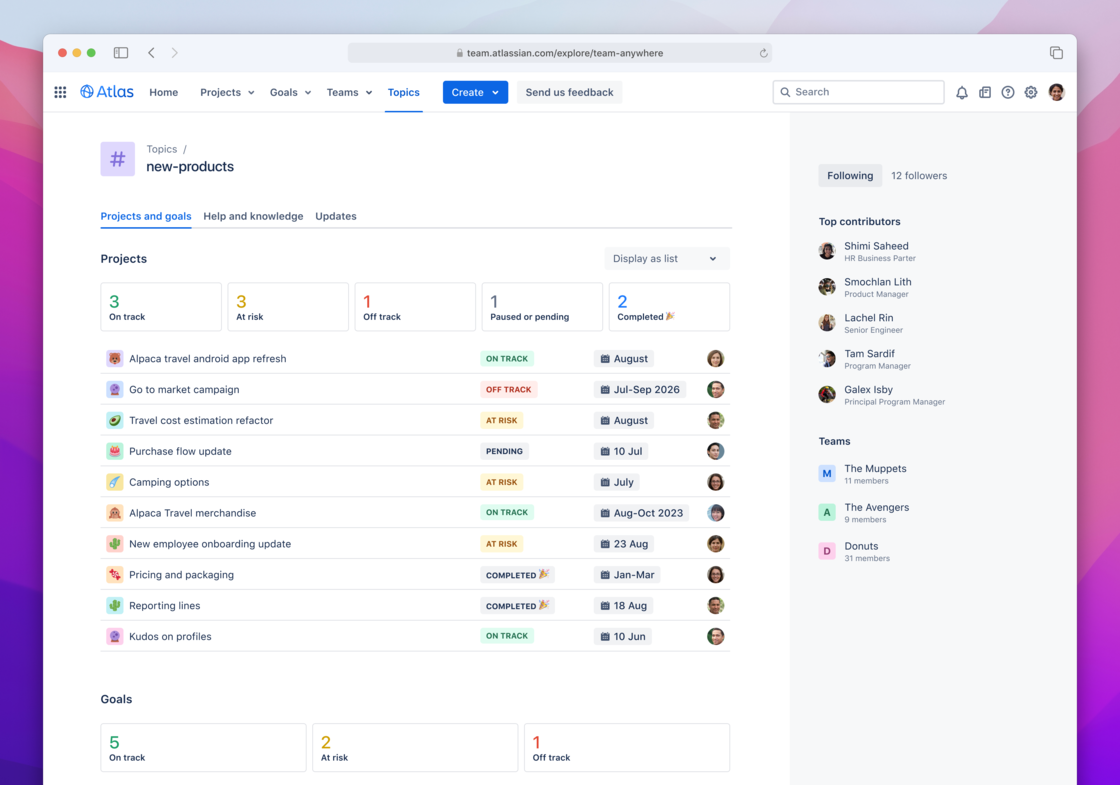Click the new-products topic hashtag icon
This screenshot has width=1120, height=785.
click(x=117, y=159)
